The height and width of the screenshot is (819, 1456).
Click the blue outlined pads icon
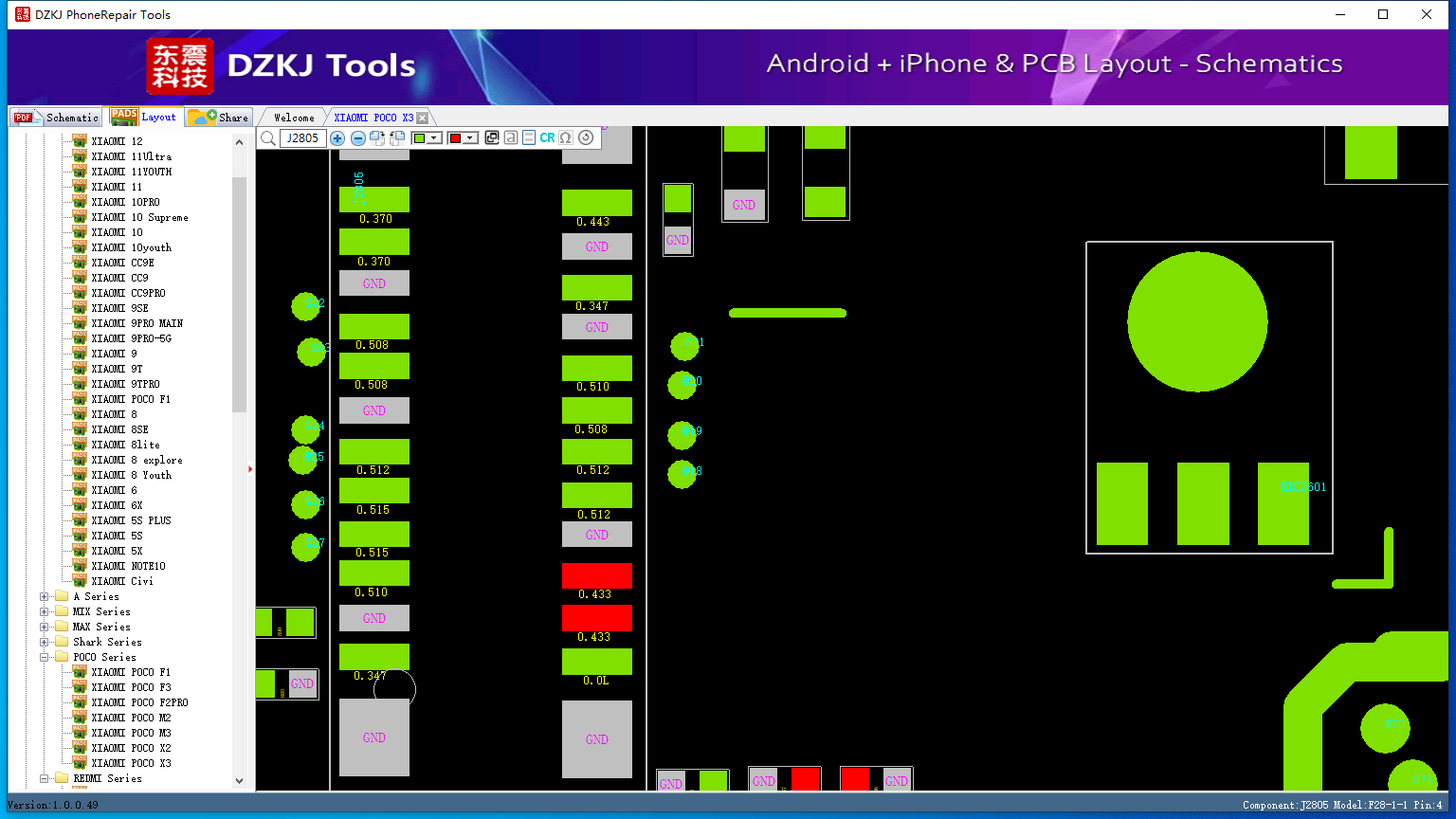click(x=529, y=138)
